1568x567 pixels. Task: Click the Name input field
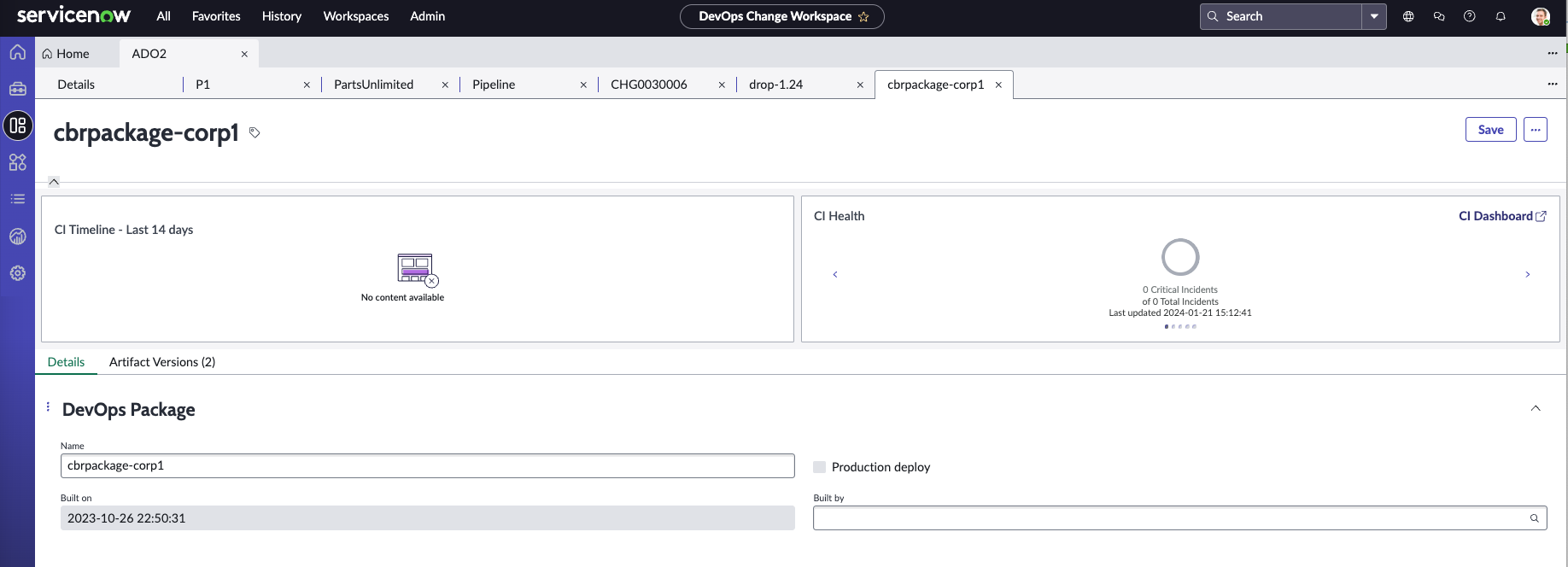click(x=428, y=466)
